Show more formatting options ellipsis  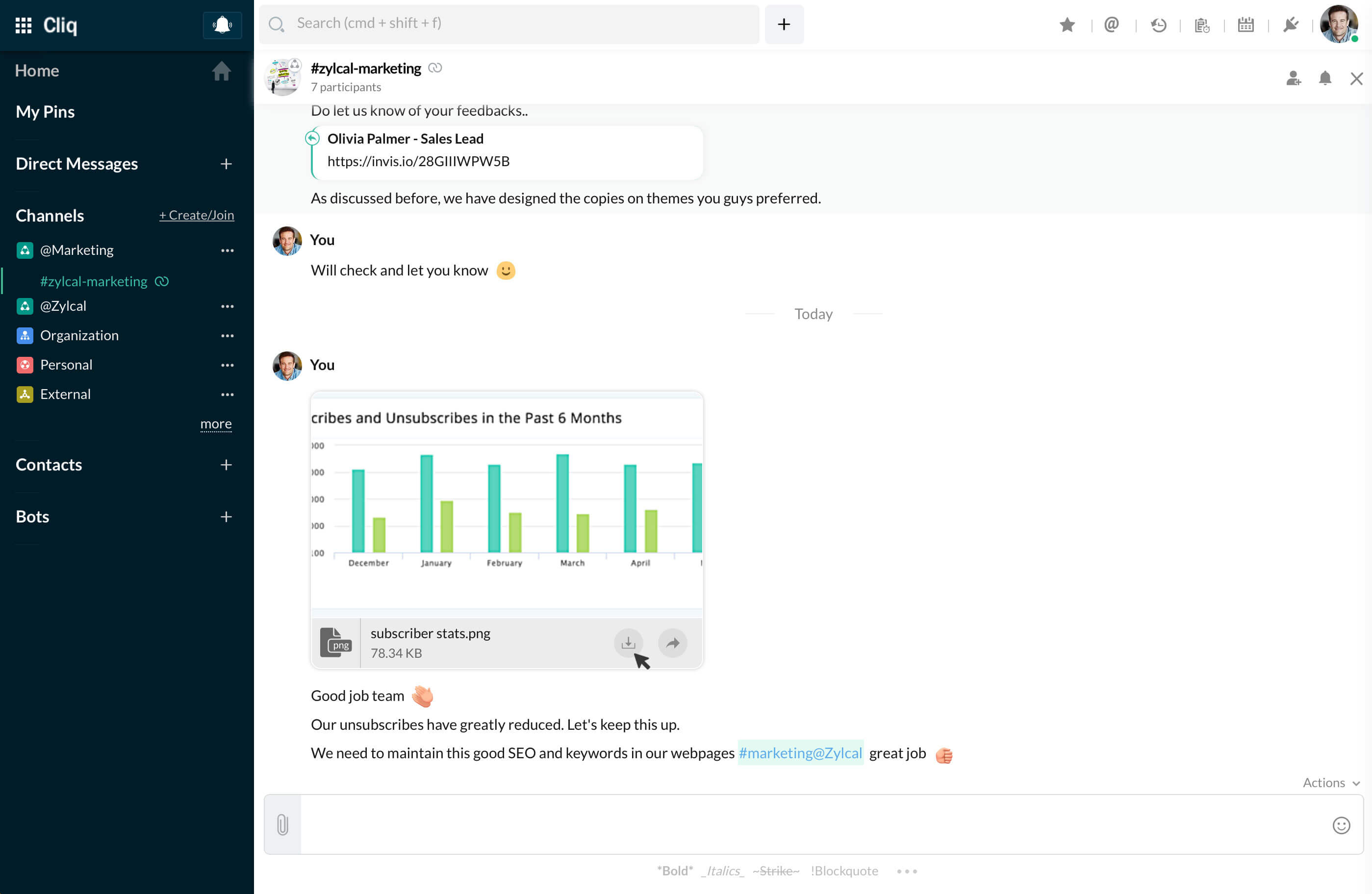(906, 871)
